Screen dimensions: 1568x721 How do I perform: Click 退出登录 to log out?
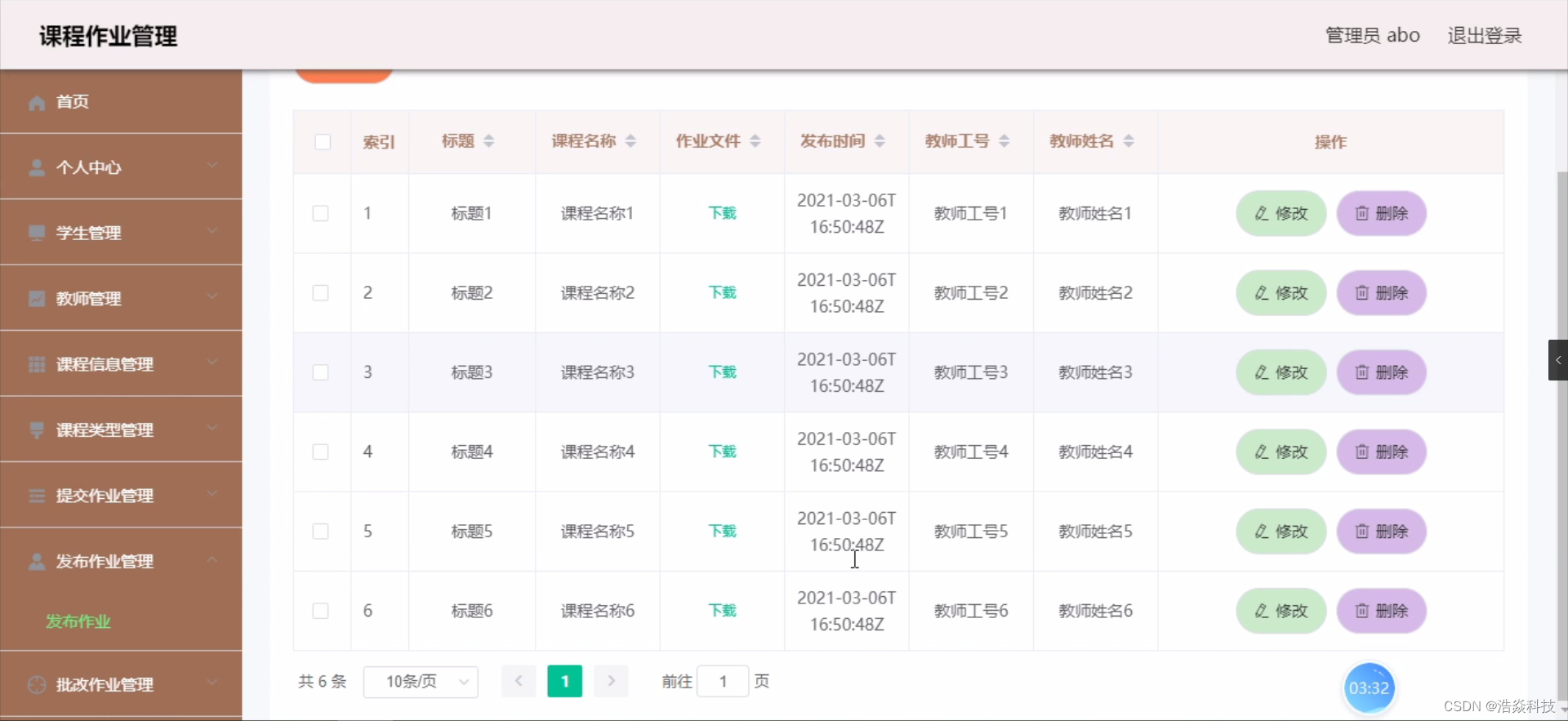point(1485,36)
